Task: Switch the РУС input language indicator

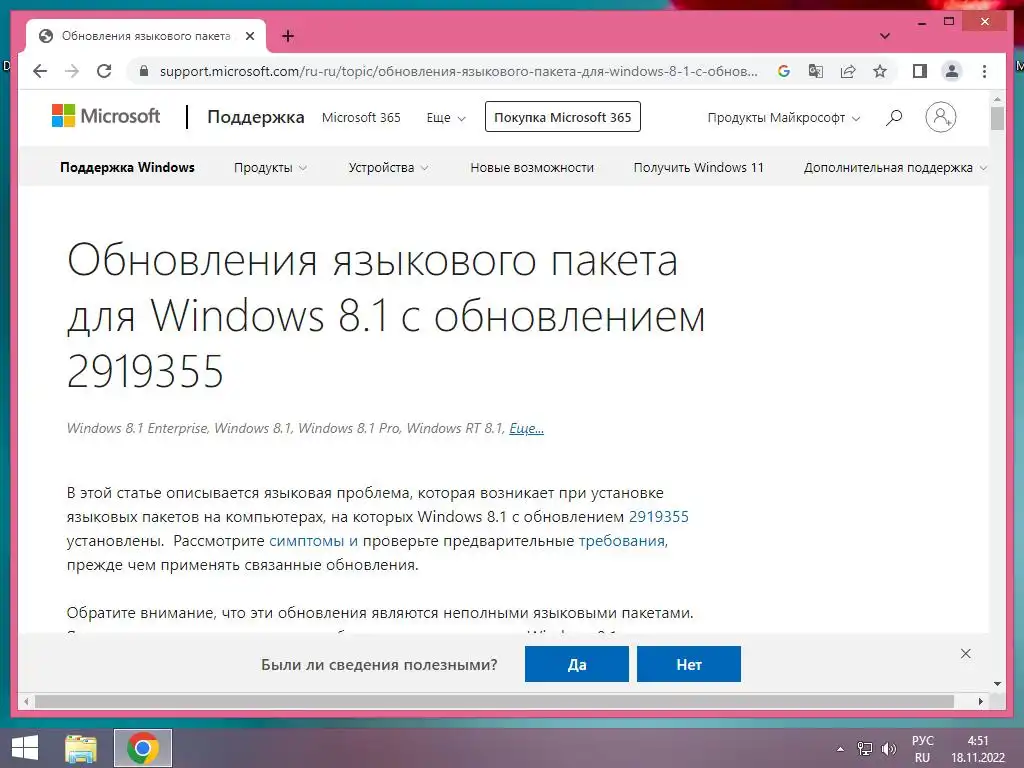Action: coord(922,749)
